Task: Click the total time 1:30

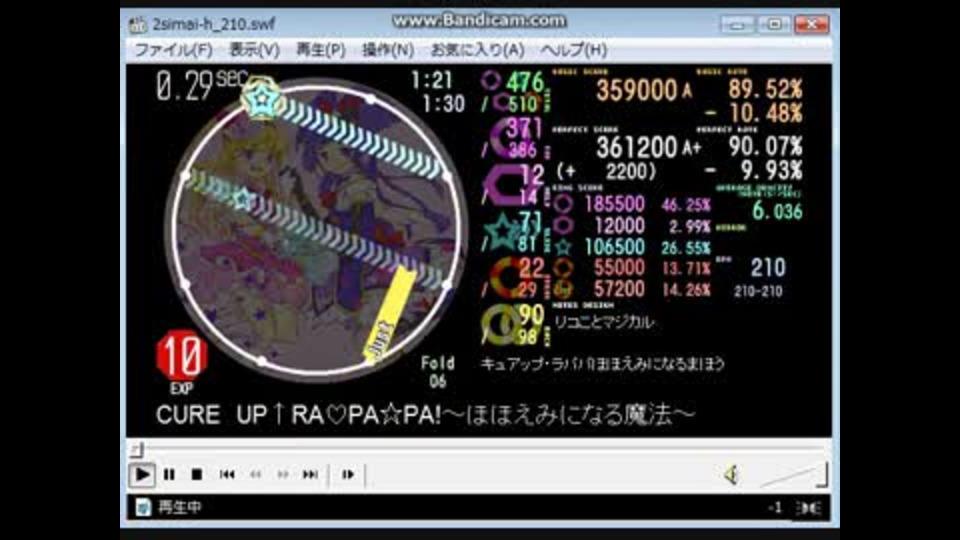Action: coord(443,104)
